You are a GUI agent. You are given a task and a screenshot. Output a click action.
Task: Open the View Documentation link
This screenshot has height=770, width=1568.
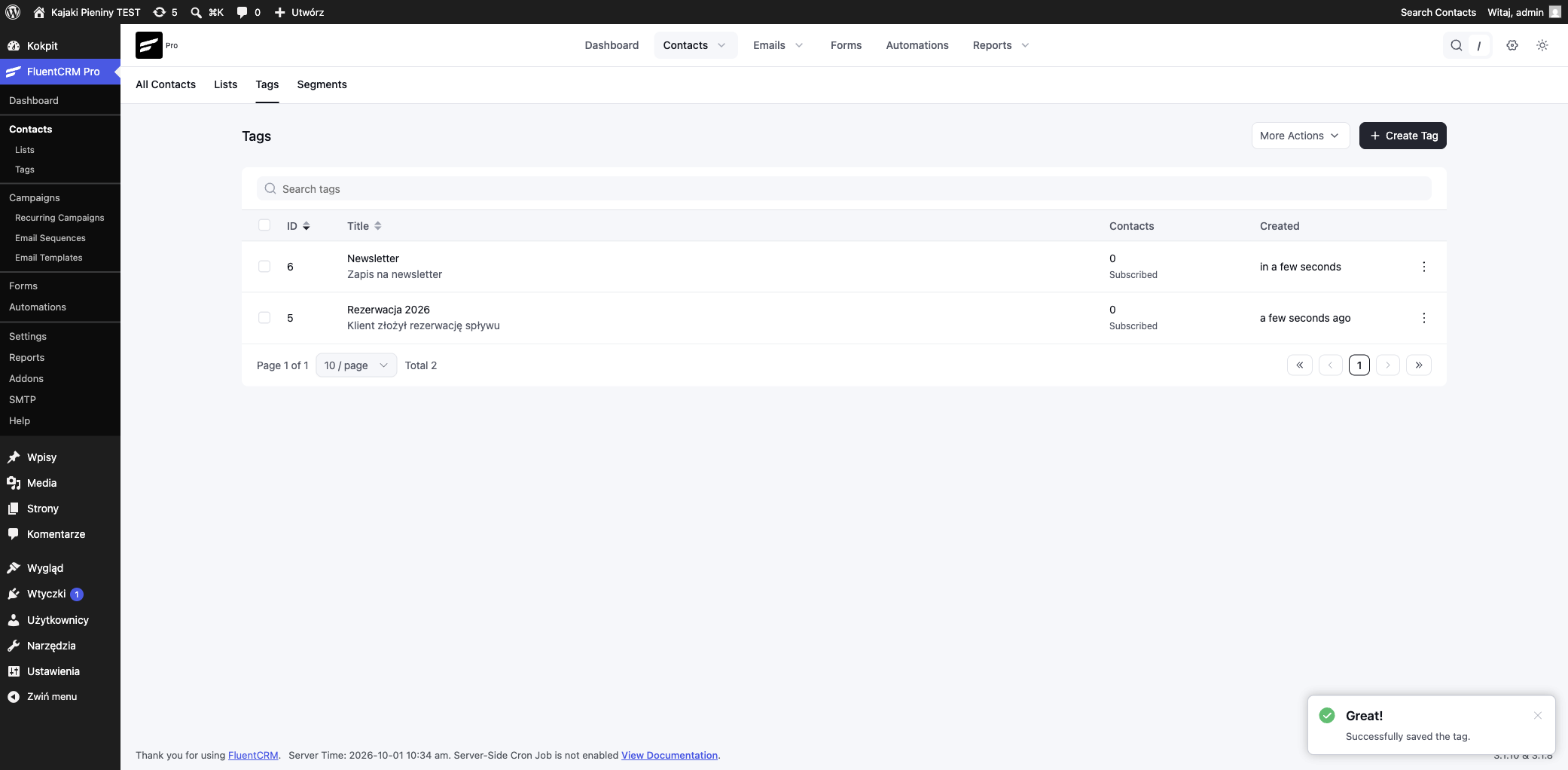(670, 755)
